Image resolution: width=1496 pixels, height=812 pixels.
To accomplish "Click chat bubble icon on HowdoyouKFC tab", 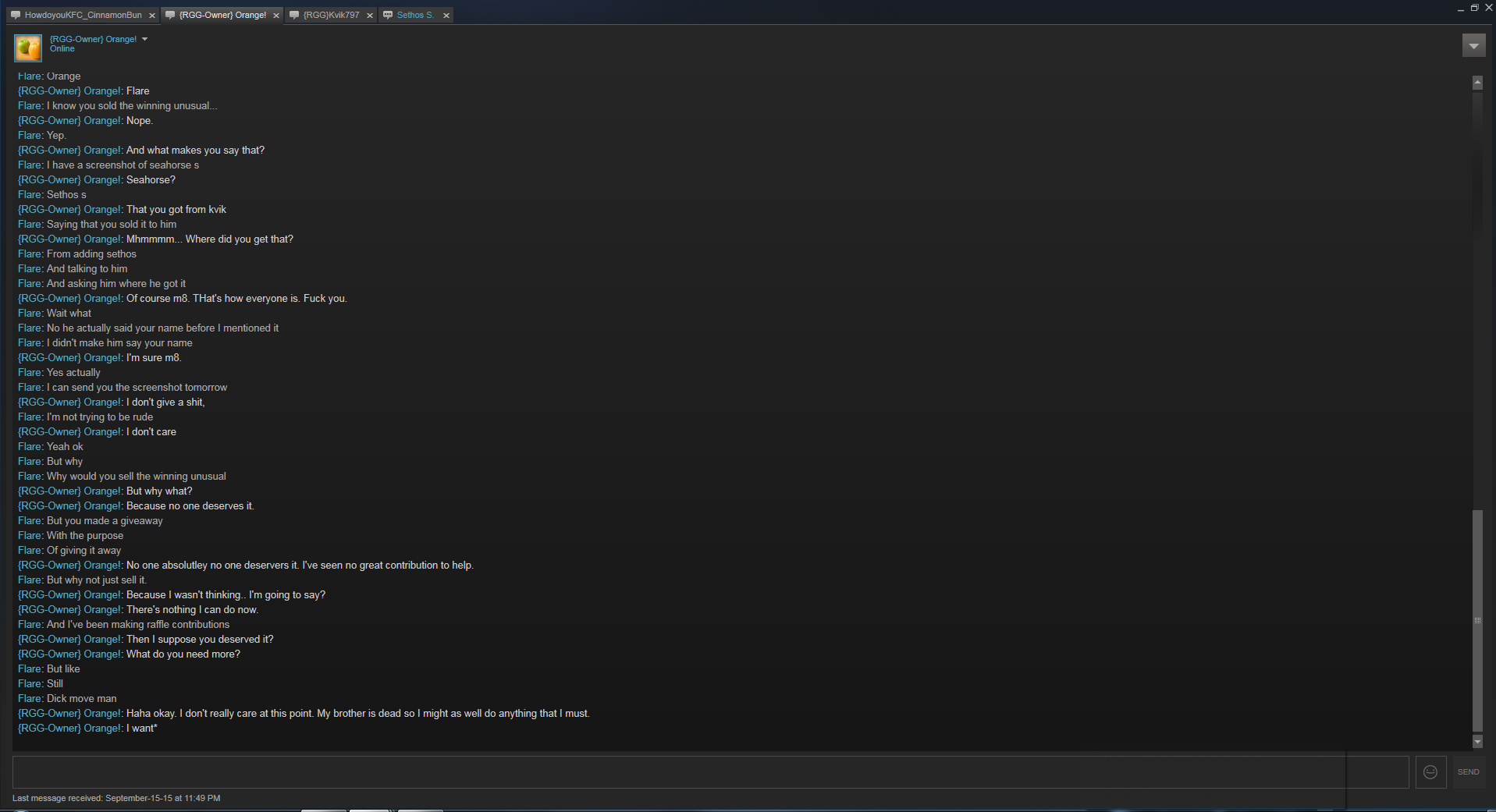I will [x=16, y=15].
